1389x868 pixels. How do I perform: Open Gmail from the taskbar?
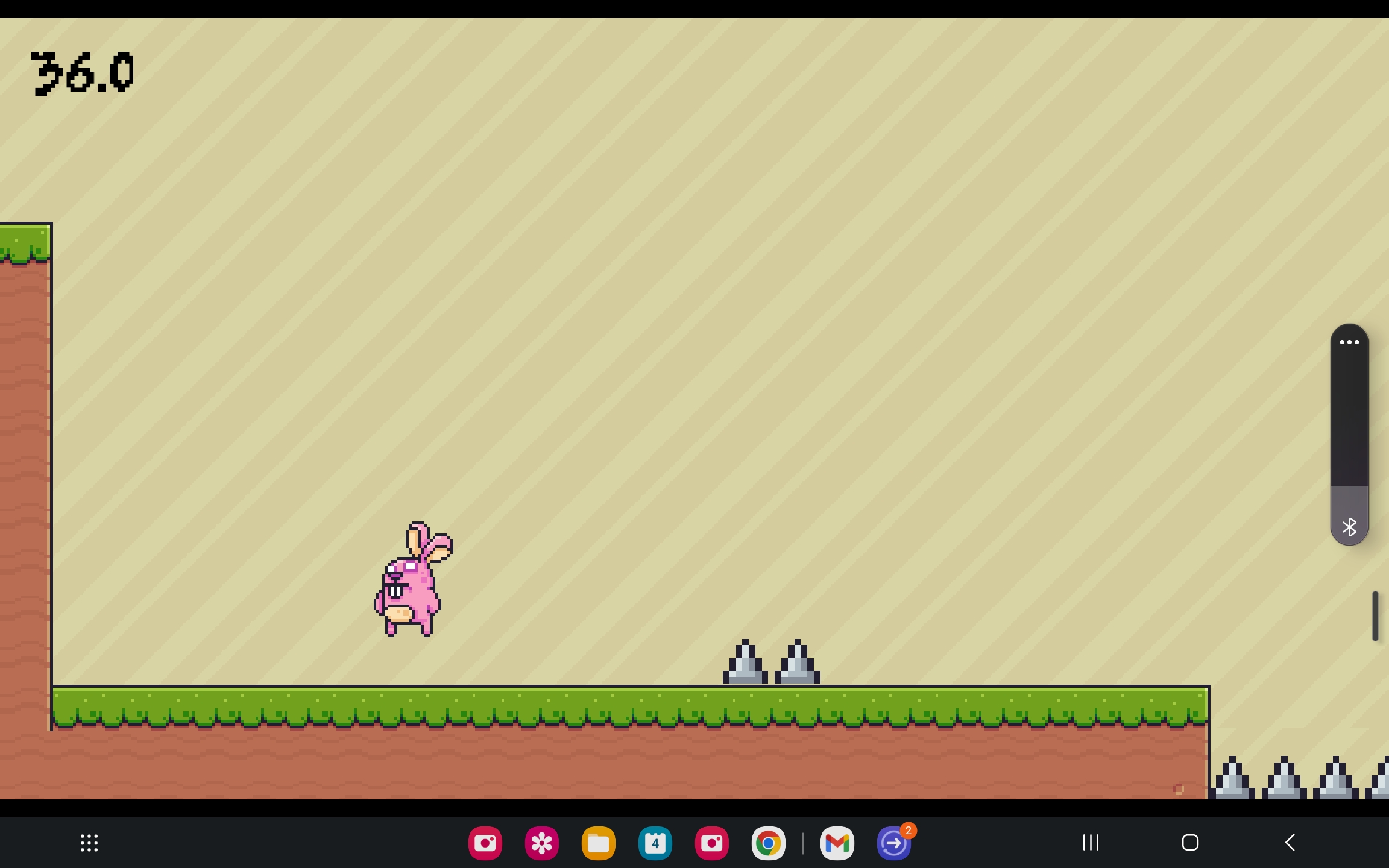pyautogui.click(x=837, y=843)
